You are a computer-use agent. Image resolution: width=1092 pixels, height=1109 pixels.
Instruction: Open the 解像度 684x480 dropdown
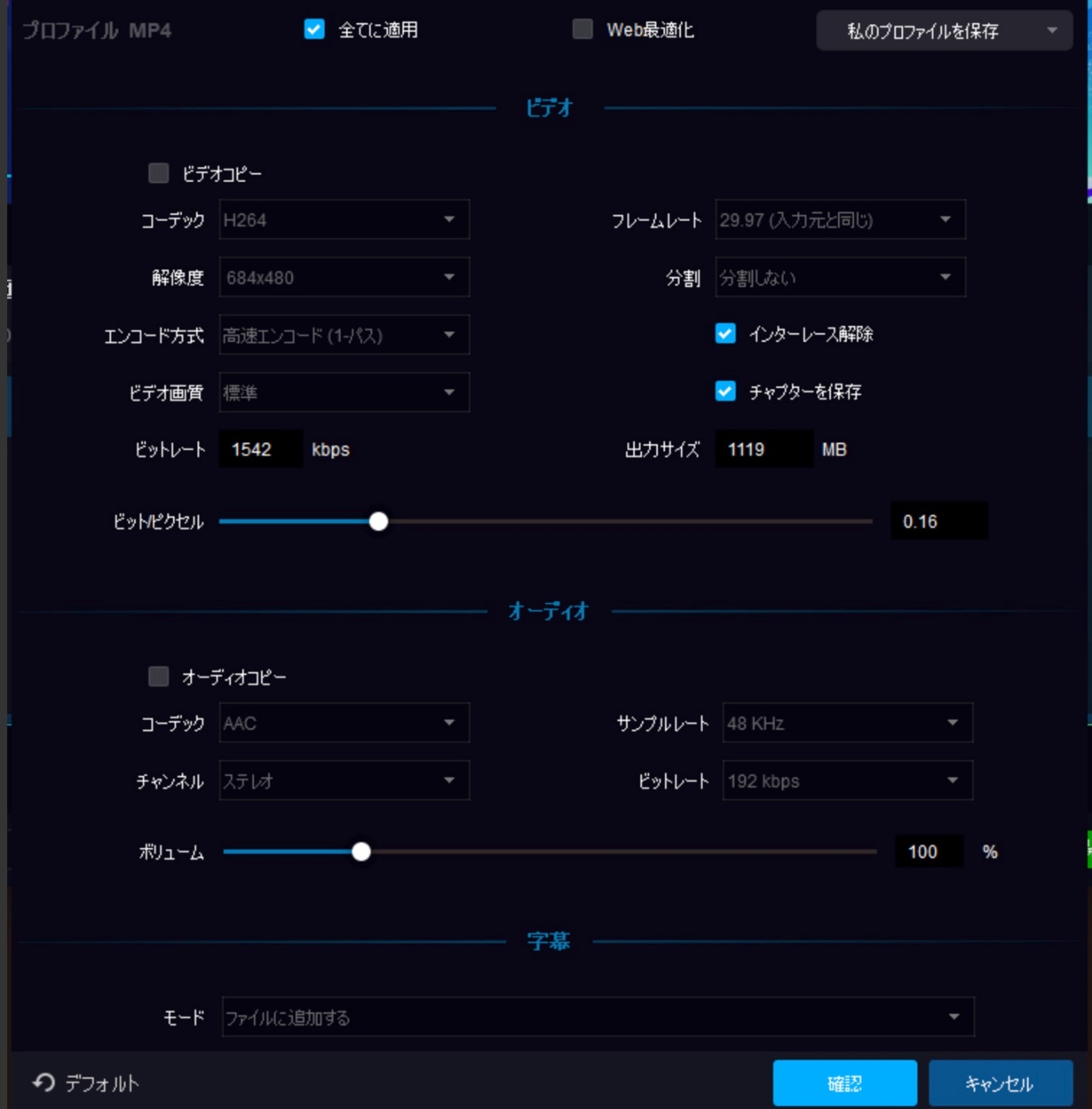[344, 278]
